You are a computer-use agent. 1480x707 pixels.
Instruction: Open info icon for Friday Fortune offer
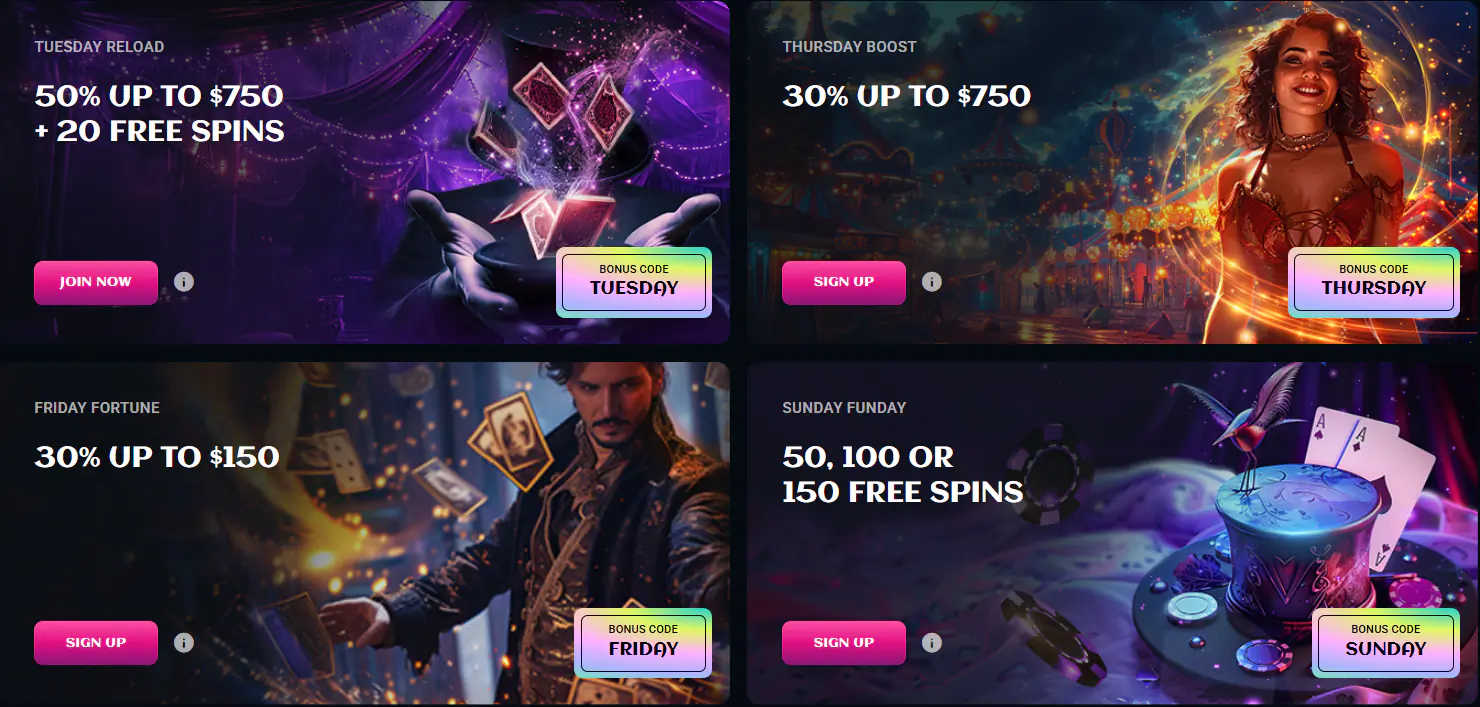pyautogui.click(x=184, y=643)
